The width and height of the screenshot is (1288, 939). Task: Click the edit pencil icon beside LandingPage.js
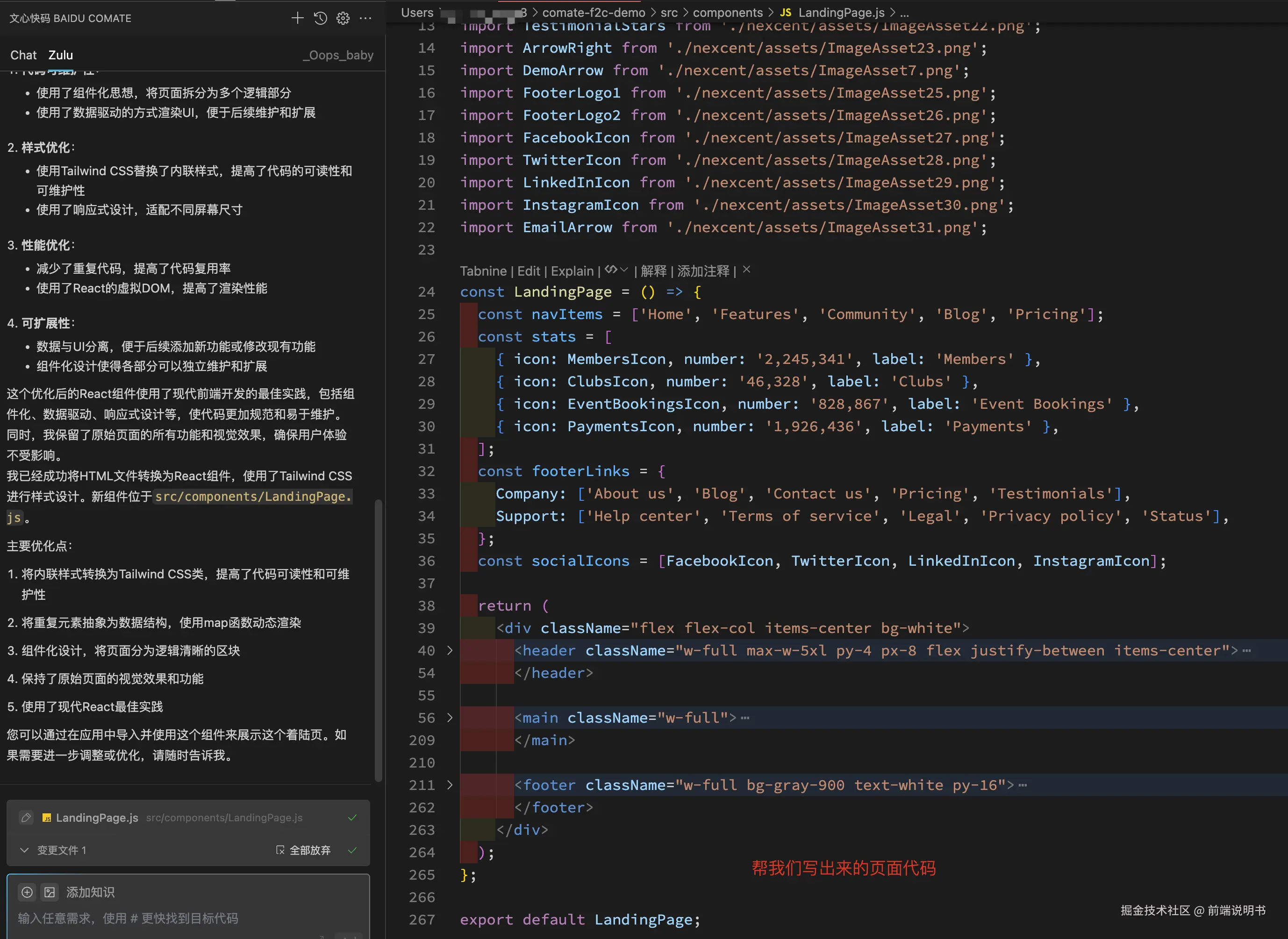coord(26,818)
